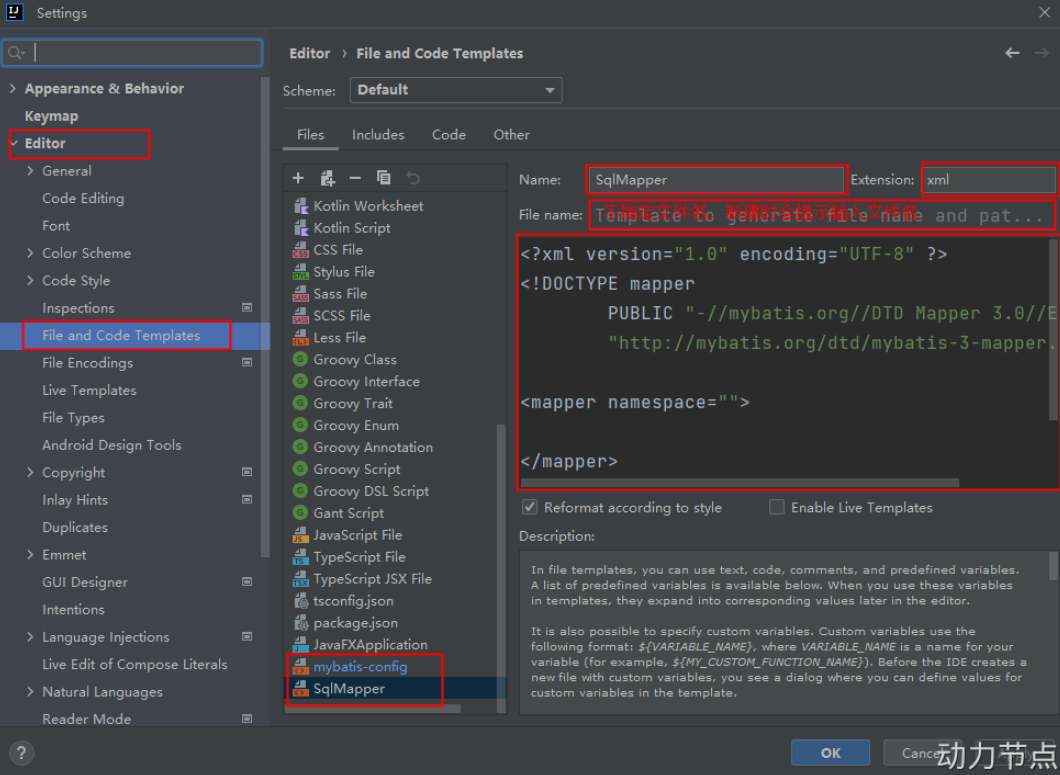
Task: Click the Editor breadcrumb link
Action: [x=310, y=53]
